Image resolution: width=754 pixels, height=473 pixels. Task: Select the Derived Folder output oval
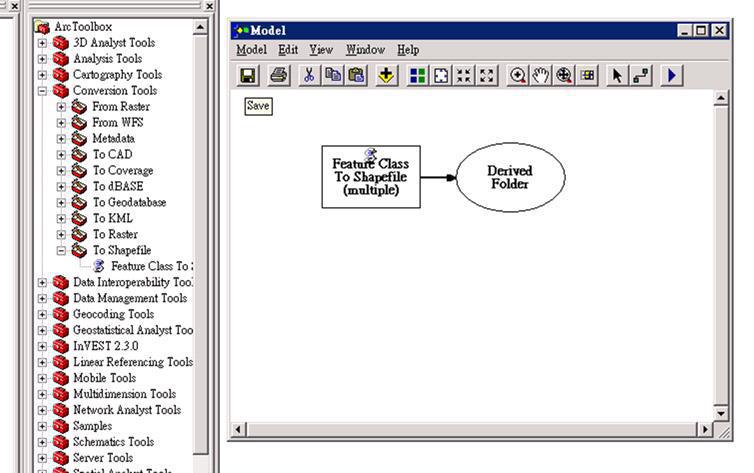[x=510, y=177]
